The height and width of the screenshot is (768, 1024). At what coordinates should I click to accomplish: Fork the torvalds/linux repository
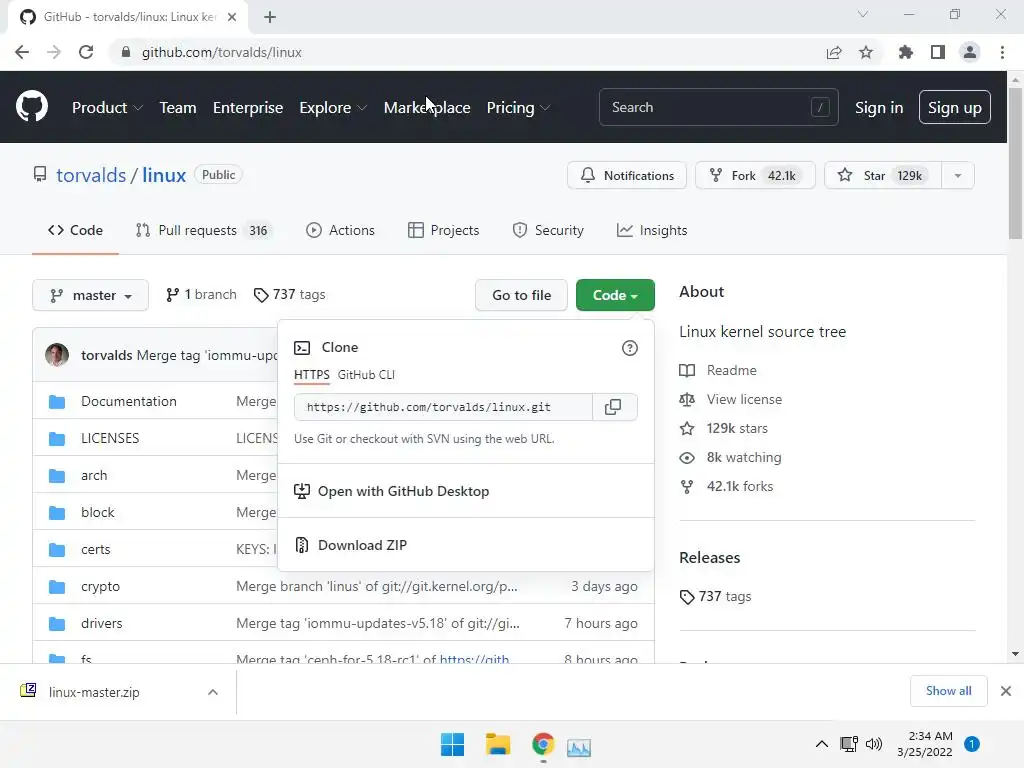[x=755, y=175]
